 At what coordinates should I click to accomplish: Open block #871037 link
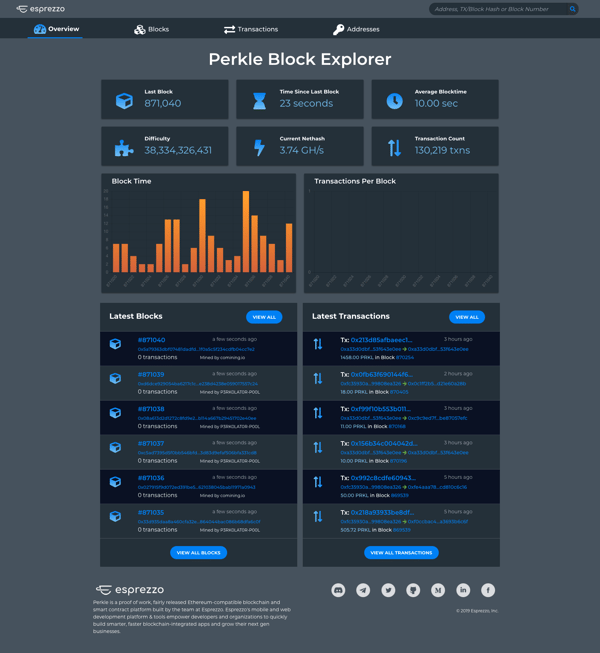(151, 444)
